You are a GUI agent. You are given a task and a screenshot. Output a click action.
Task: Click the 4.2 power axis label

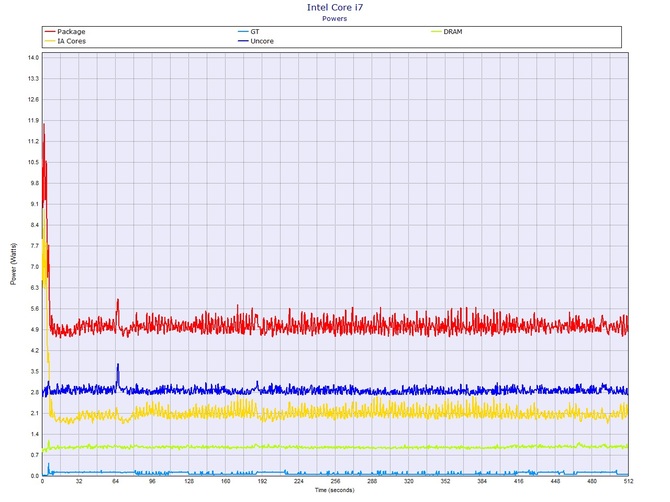[34, 351]
